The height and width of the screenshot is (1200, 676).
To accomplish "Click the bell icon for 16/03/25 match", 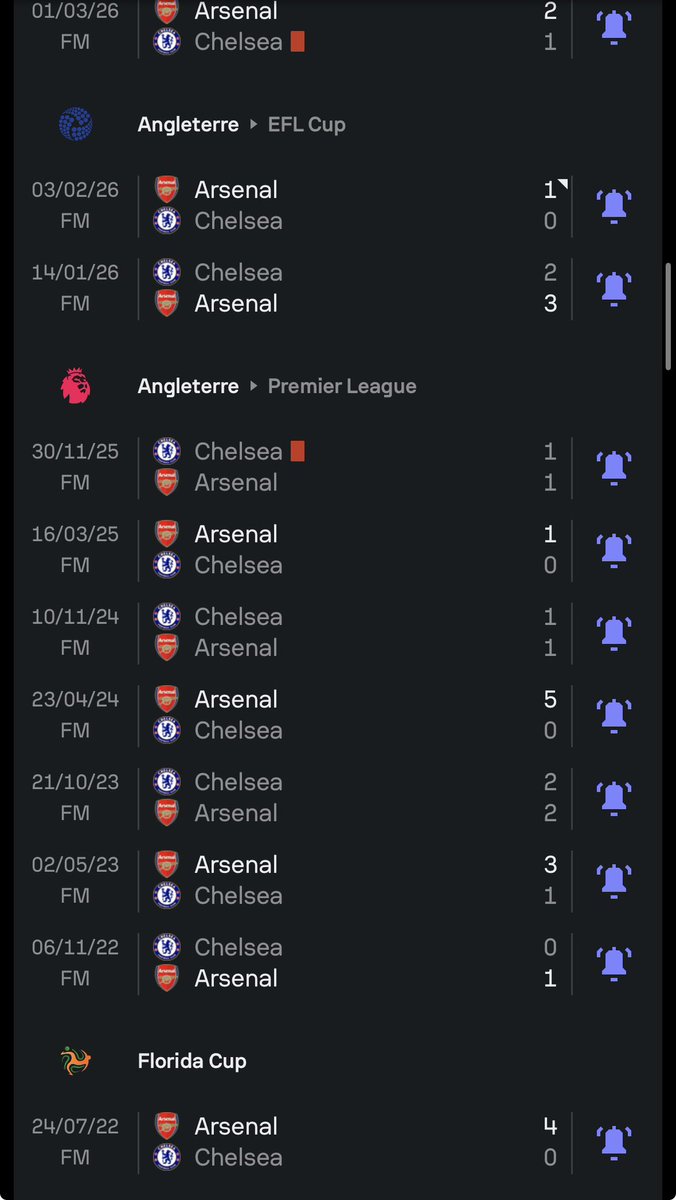I will click(613, 549).
